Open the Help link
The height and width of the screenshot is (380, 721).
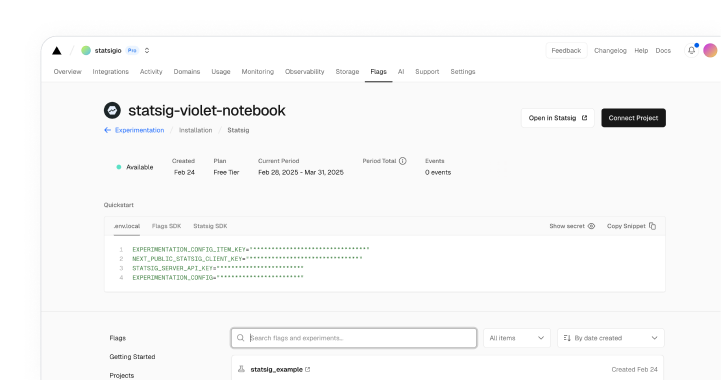641,51
